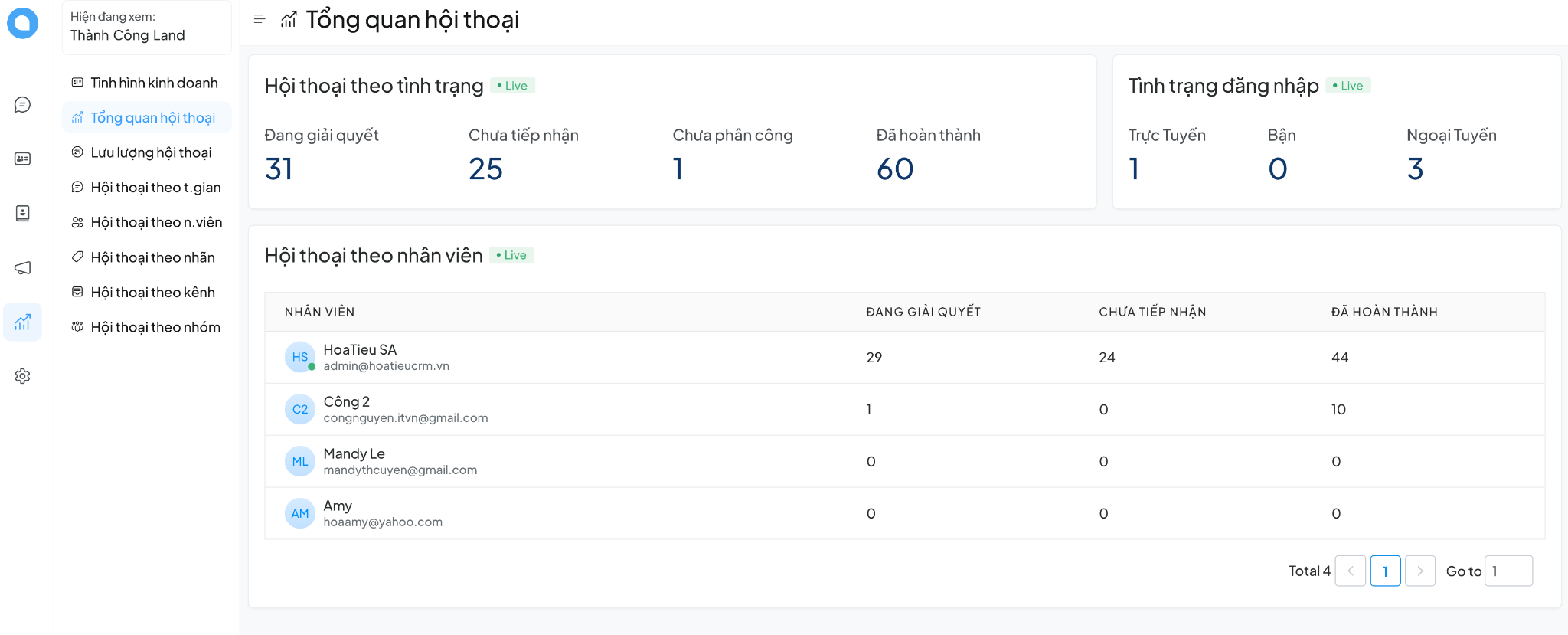Image resolution: width=1568 pixels, height=635 pixels.
Task: Open Hội thoại theo kênh report
Action: 152,293
